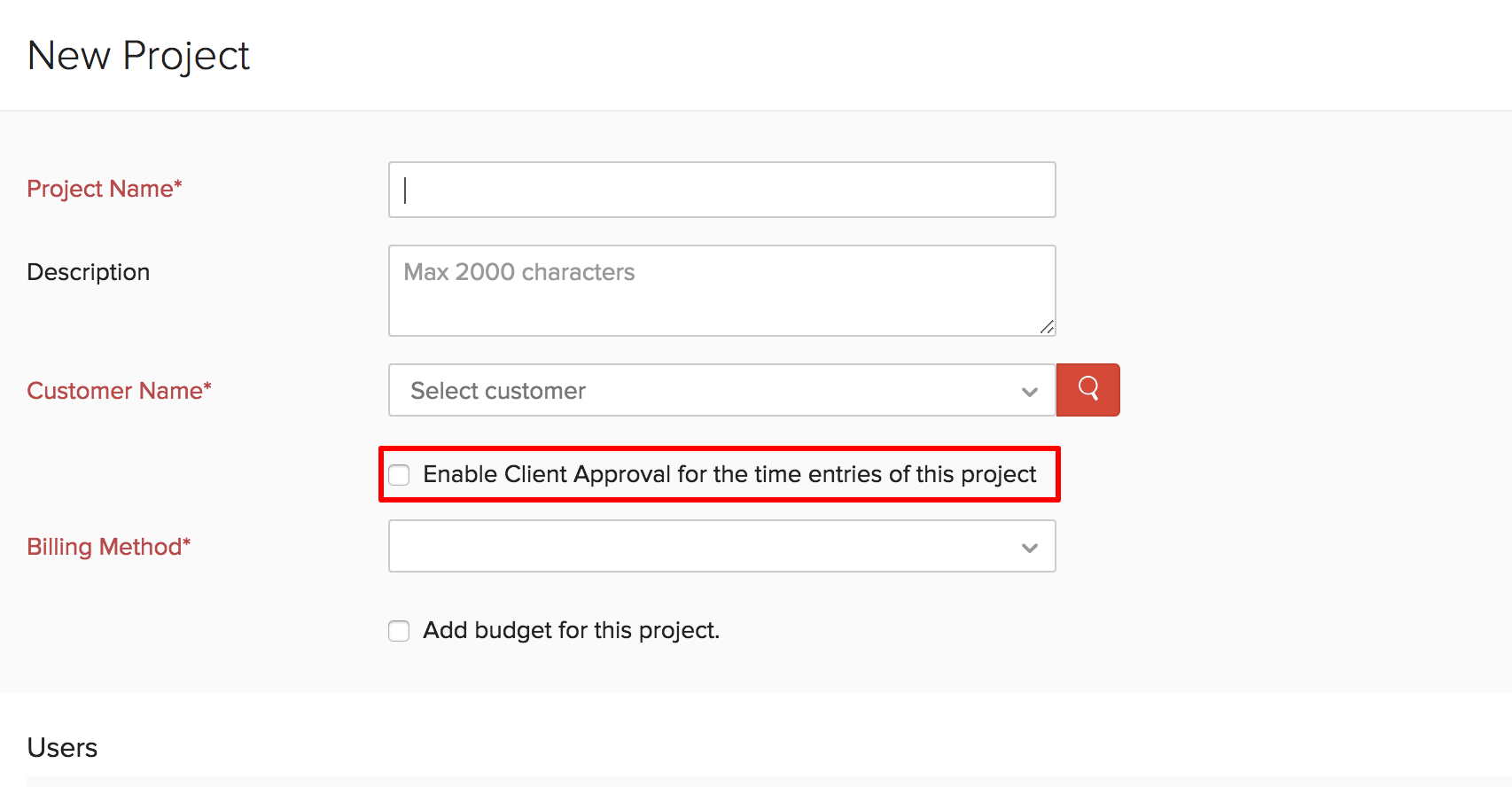The image size is (1512, 787).
Task: Click the New Project page title
Action: point(137,55)
